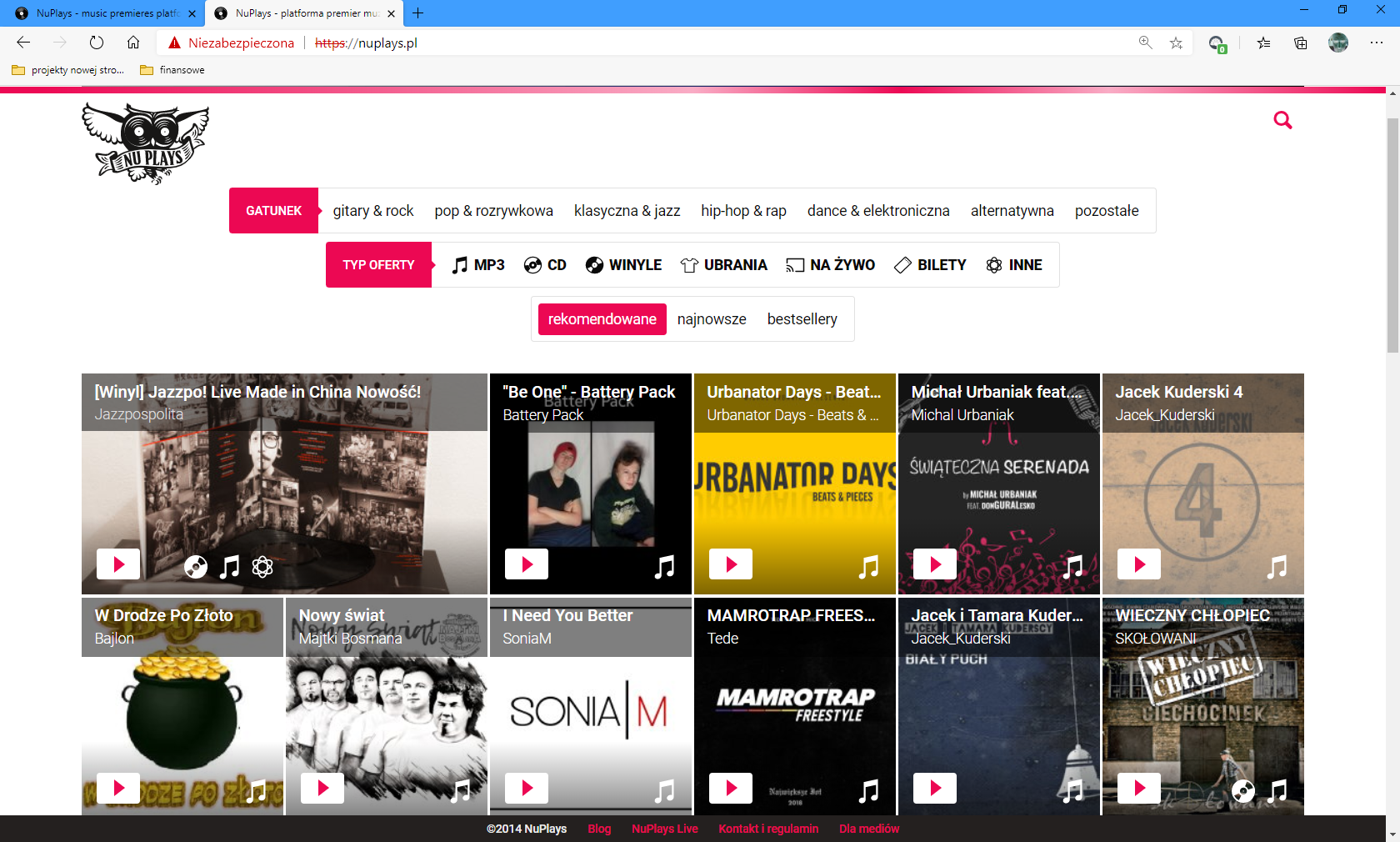Screen dimensions: 1400x842
Task: Click the browser home icon
Action: 133,43
